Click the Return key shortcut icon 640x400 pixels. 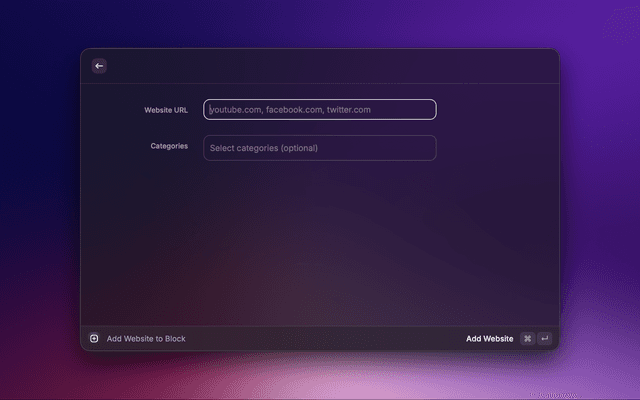[x=544, y=339]
